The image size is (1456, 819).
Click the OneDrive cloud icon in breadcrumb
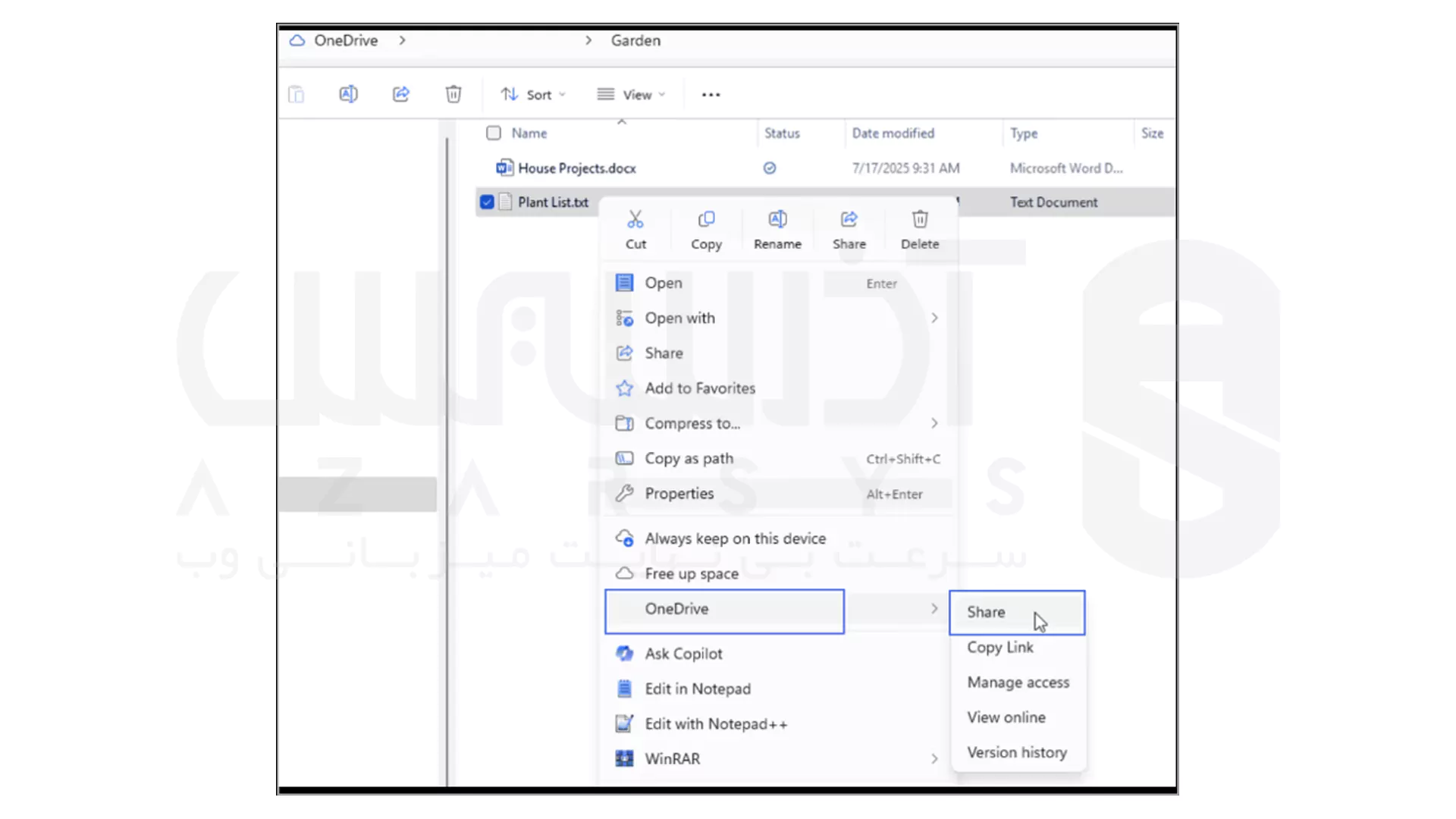coord(297,40)
